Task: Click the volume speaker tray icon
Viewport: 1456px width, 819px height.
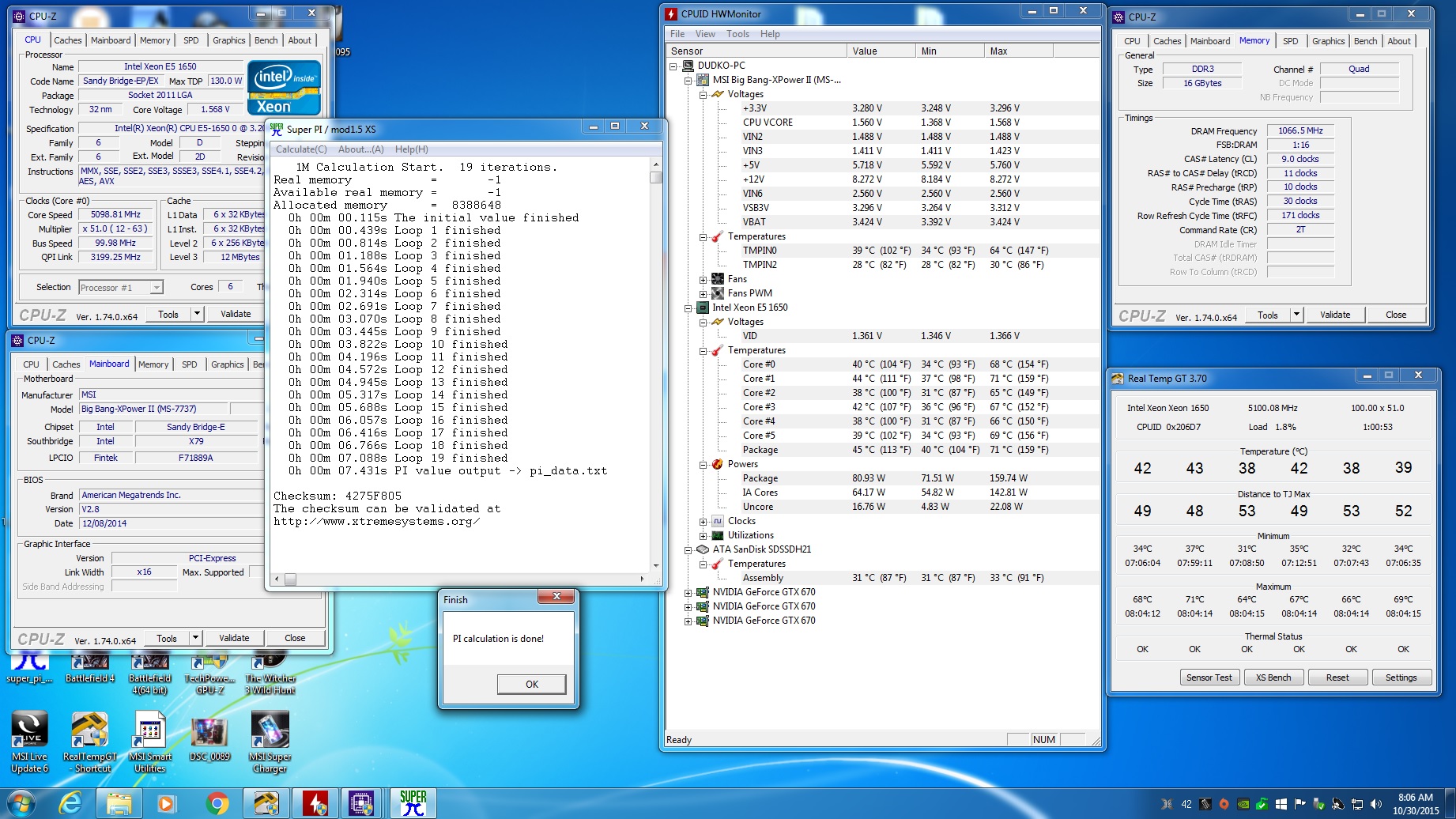Action: click(x=1376, y=804)
